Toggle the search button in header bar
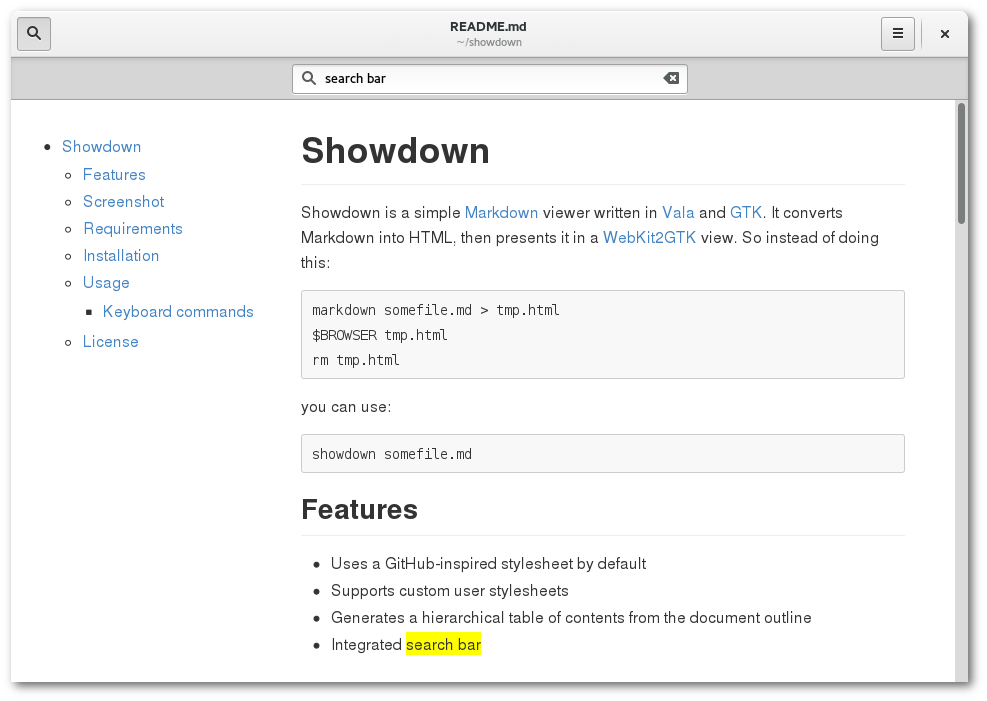Viewport: 987px width, 701px height. coord(34,33)
